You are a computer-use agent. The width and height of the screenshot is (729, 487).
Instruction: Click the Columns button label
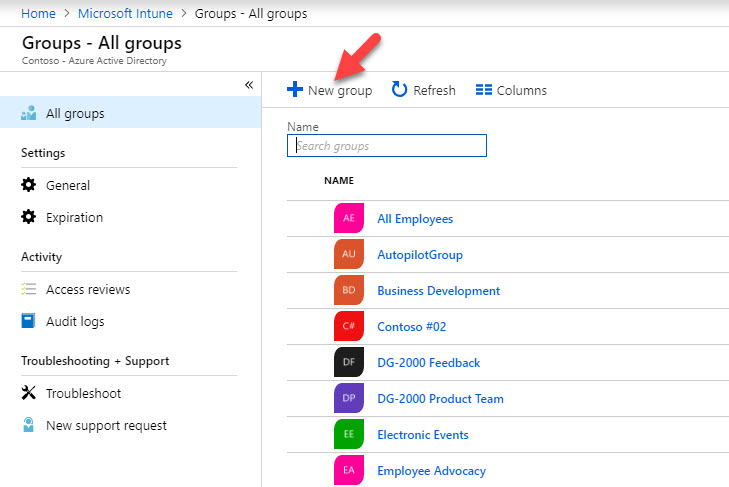tap(522, 90)
